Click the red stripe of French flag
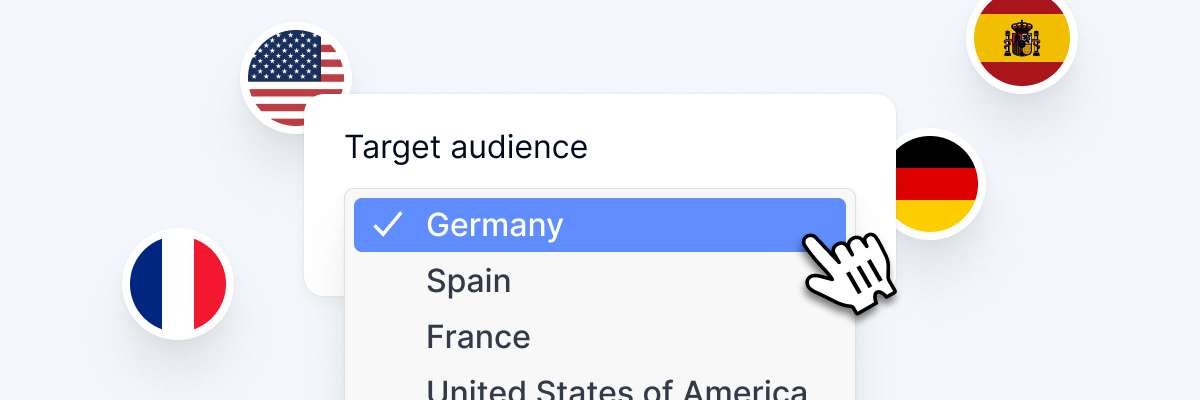The height and width of the screenshot is (400, 1200). [211, 284]
